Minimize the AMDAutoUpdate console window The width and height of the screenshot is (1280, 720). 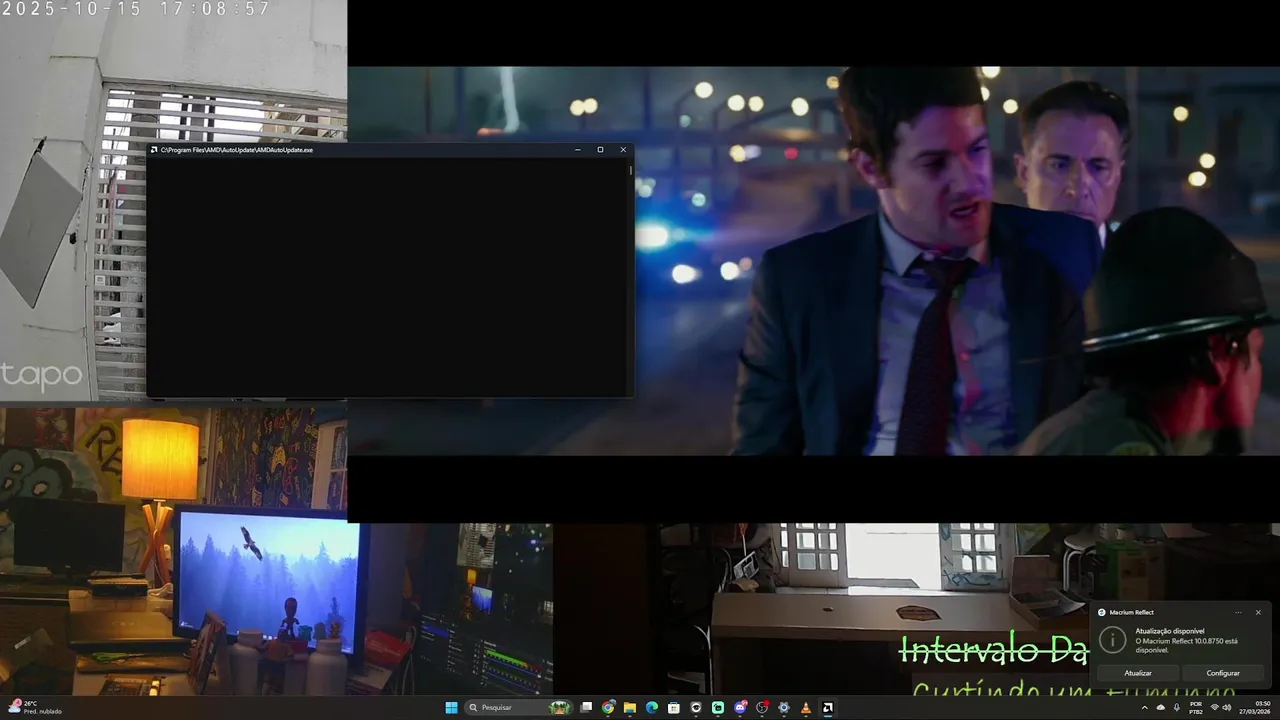(x=578, y=150)
